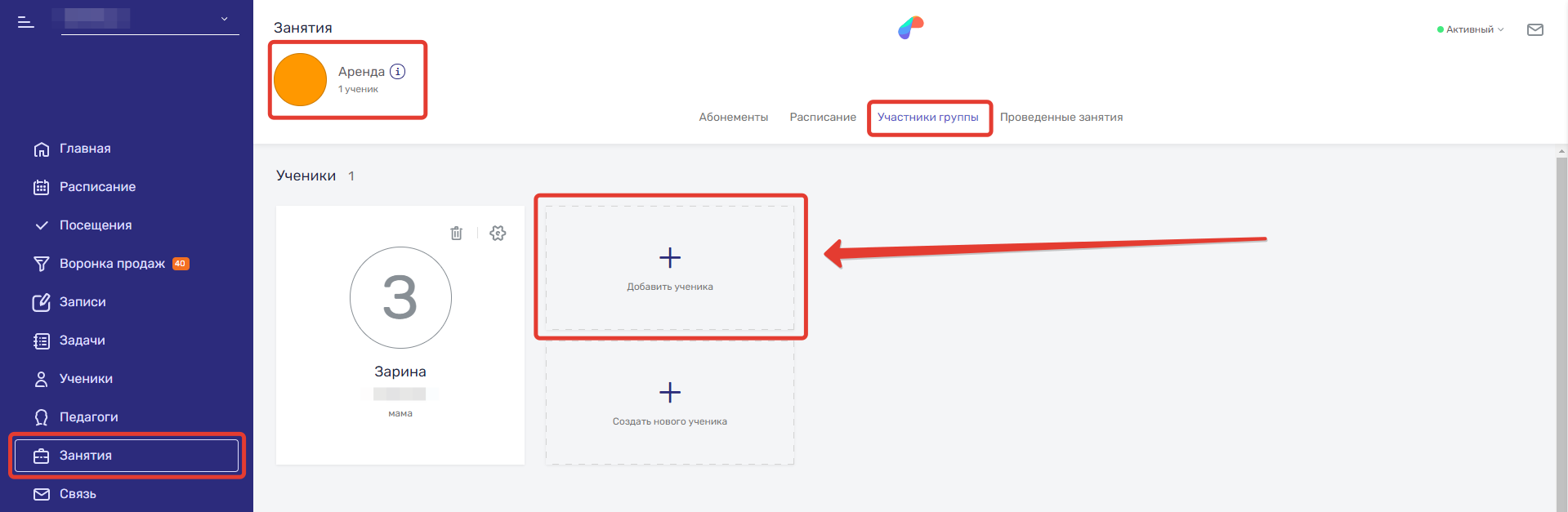This screenshot has width=1568, height=512.
Task: Click the orange Аренда group avatar
Action: click(x=300, y=79)
